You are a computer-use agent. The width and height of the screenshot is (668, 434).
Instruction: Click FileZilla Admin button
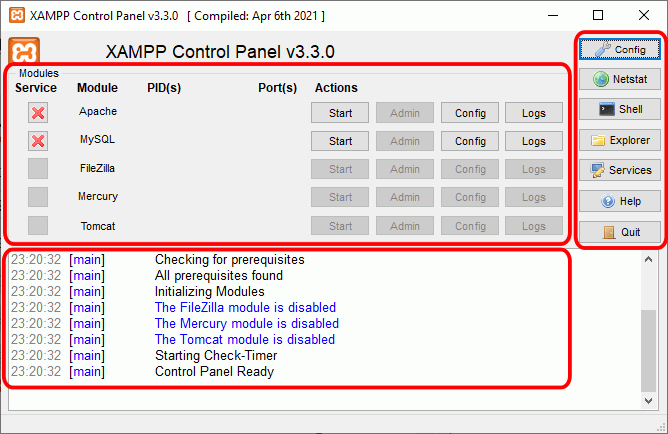405,169
